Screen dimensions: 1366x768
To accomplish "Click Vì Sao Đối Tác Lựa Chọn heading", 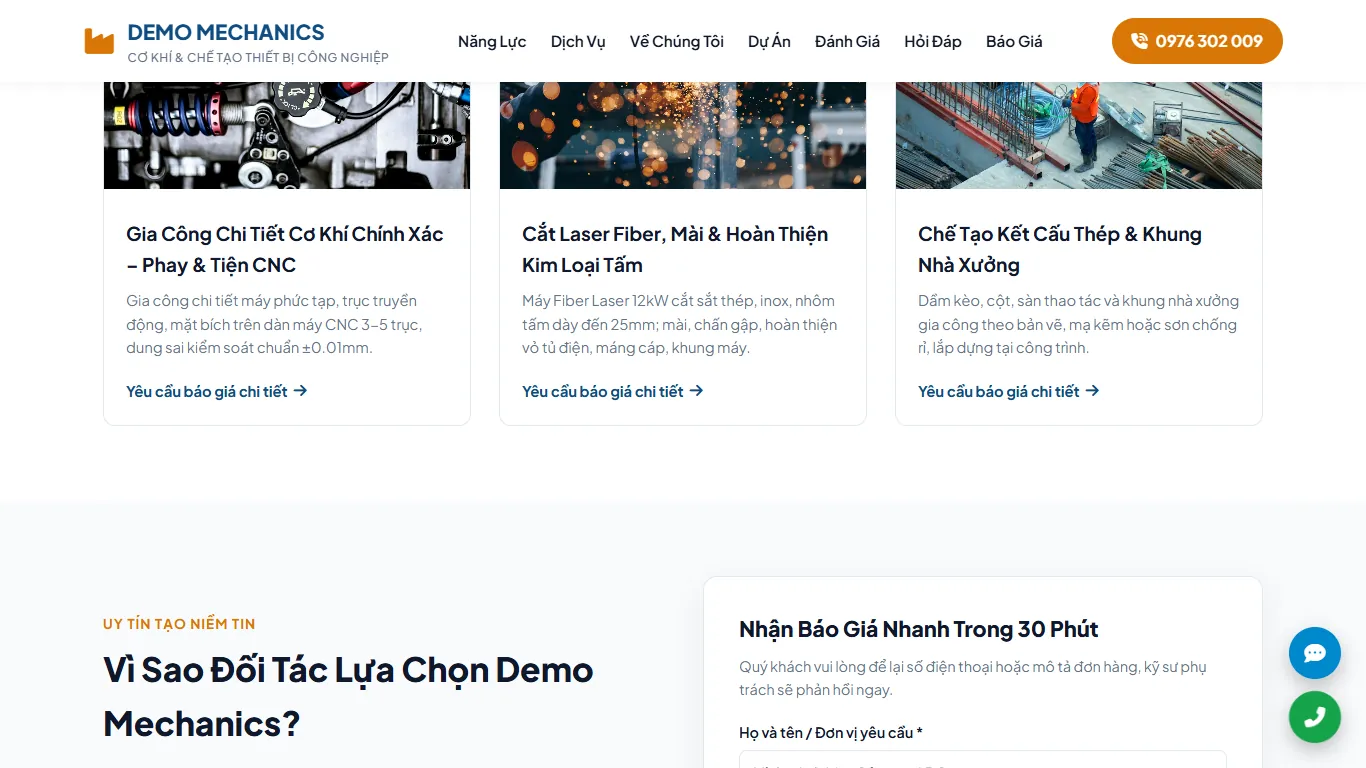I will point(348,696).
